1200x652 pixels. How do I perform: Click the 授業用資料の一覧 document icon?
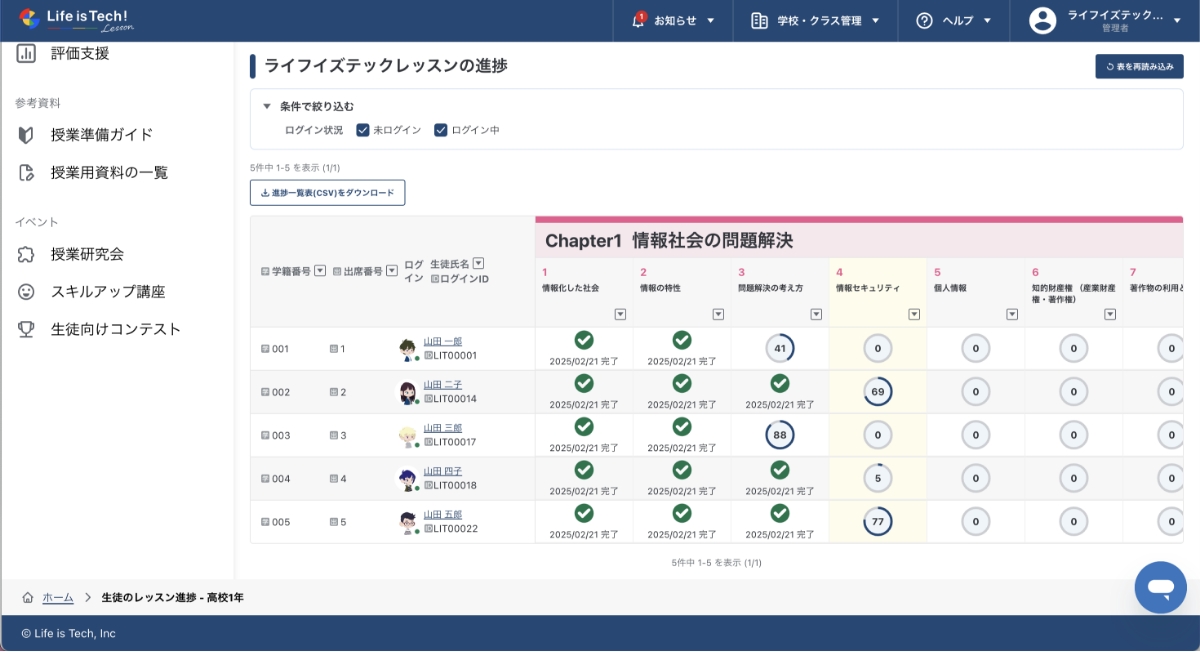[27, 172]
